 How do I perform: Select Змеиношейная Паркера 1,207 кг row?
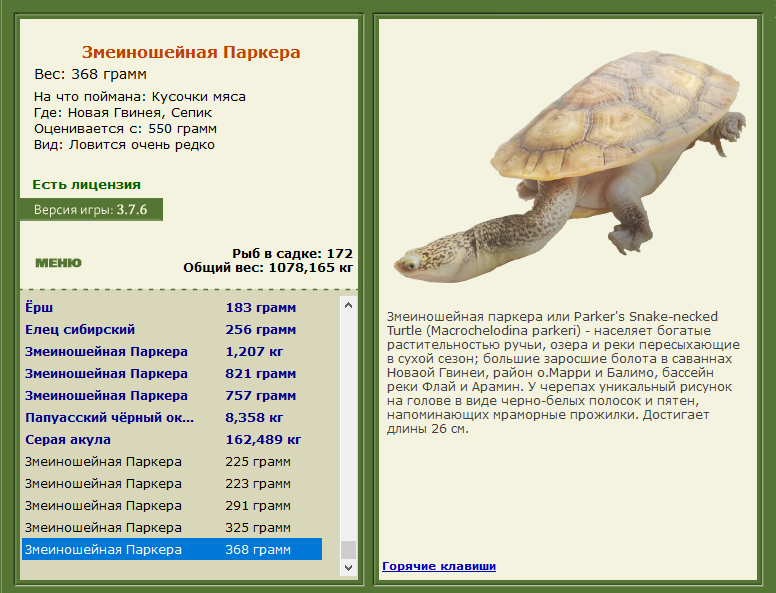[x=172, y=351]
